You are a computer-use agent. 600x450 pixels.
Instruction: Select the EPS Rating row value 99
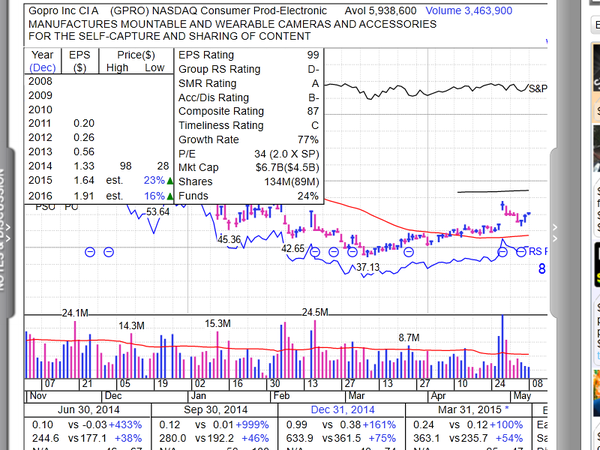(313, 55)
